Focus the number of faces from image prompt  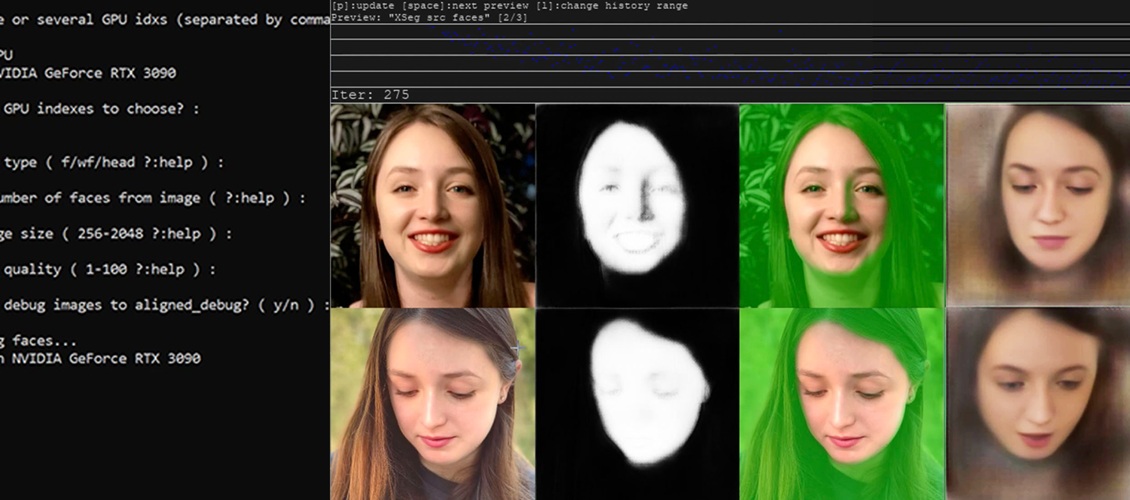coord(150,198)
